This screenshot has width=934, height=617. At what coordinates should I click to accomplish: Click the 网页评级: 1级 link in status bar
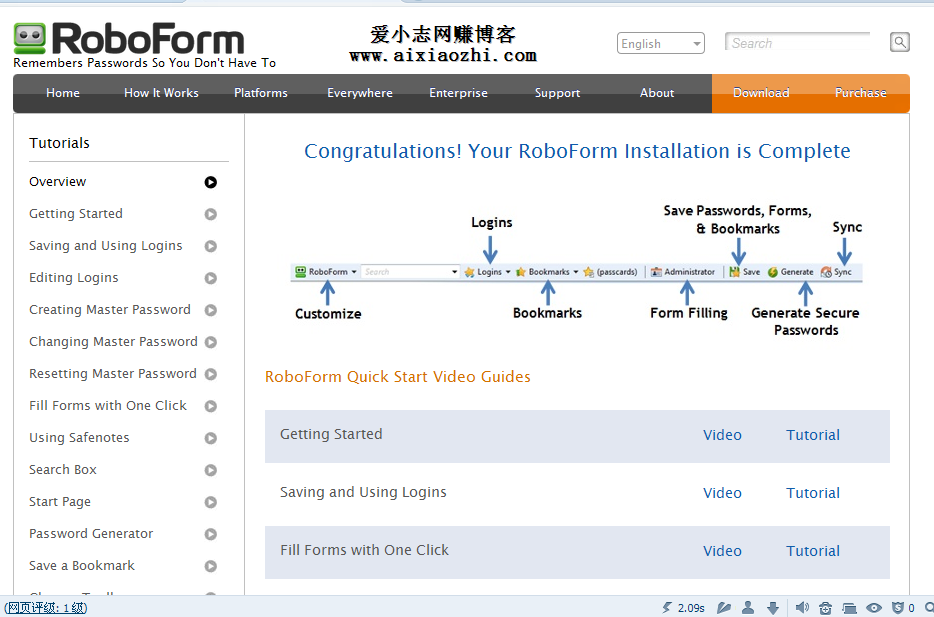coord(45,607)
